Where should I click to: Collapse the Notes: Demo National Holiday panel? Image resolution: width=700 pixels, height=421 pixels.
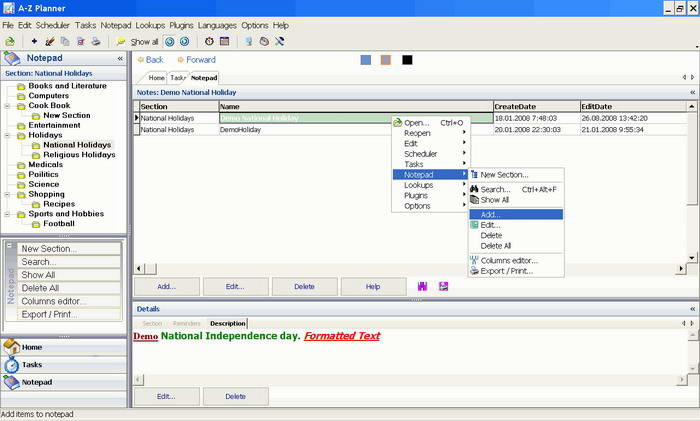click(x=692, y=92)
